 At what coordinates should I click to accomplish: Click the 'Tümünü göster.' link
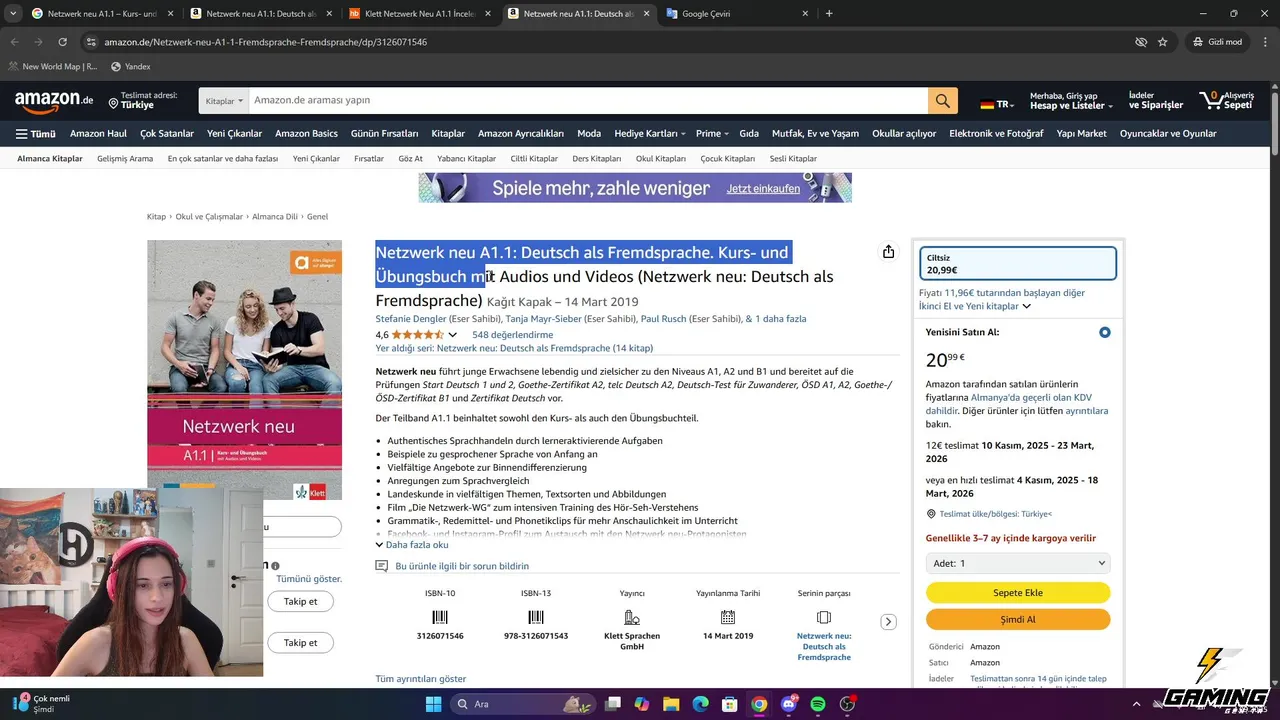(309, 579)
